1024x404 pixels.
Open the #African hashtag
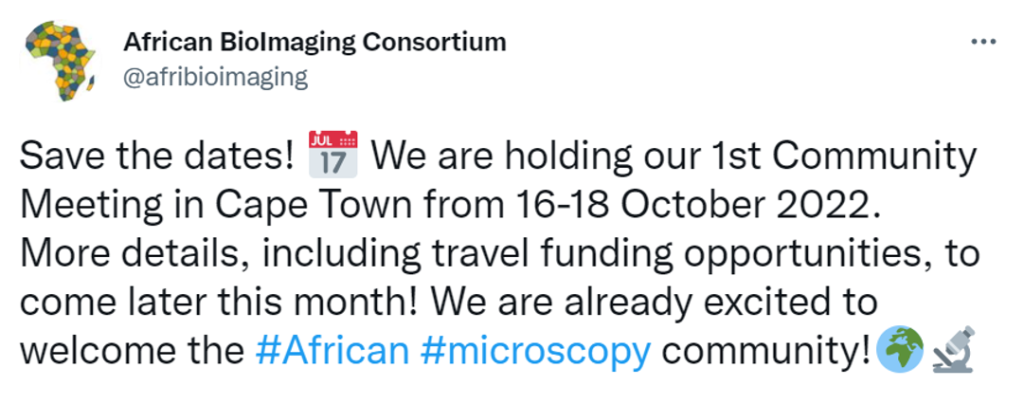point(332,350)
